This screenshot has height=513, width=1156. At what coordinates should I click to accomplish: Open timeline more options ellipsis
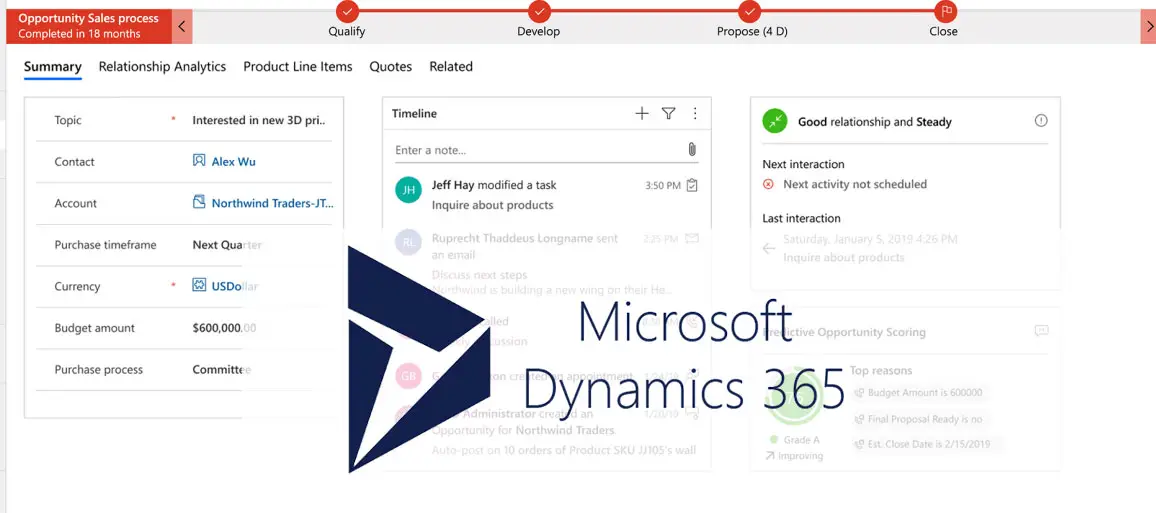click(x=694, y=114)
